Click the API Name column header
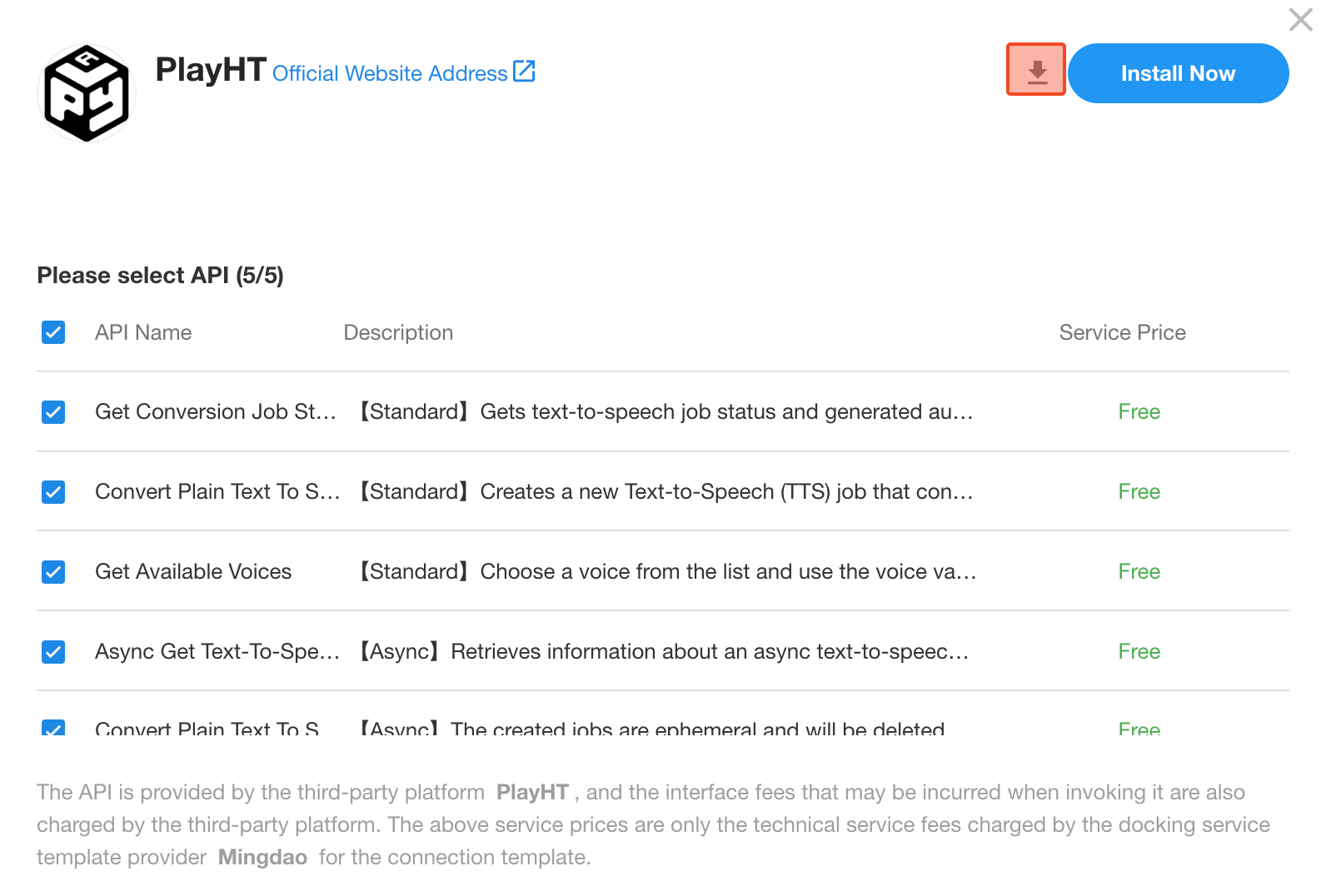1326x896 pixels. click(143, 332)
